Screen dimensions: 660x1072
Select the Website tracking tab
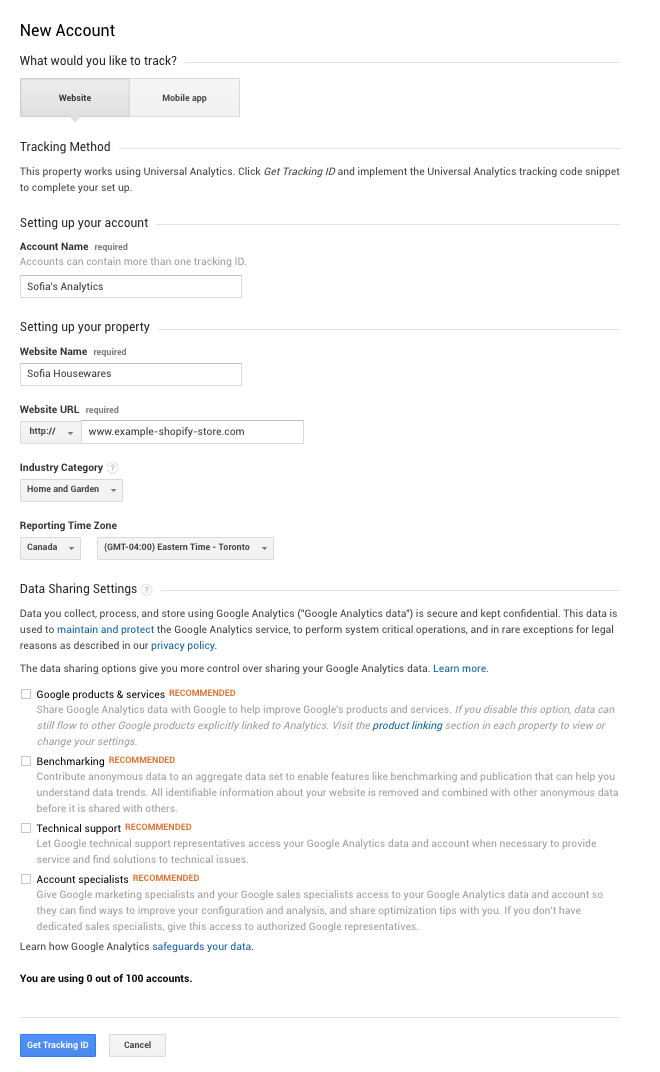click(75, 98)
